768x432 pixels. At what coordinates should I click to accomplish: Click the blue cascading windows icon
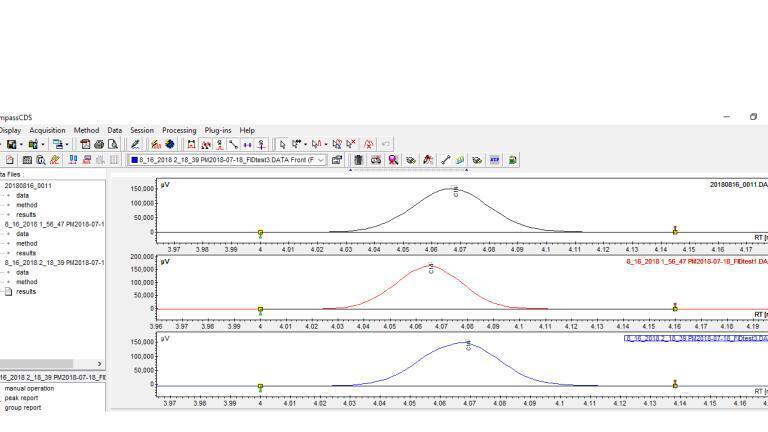click(x=57, y=144)
